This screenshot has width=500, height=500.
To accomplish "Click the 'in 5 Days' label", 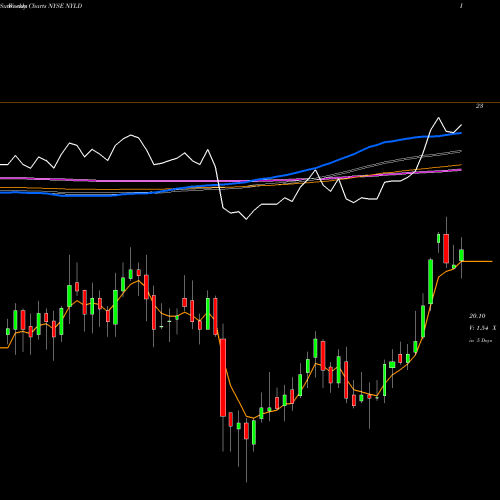I will [x=480, y=341].
